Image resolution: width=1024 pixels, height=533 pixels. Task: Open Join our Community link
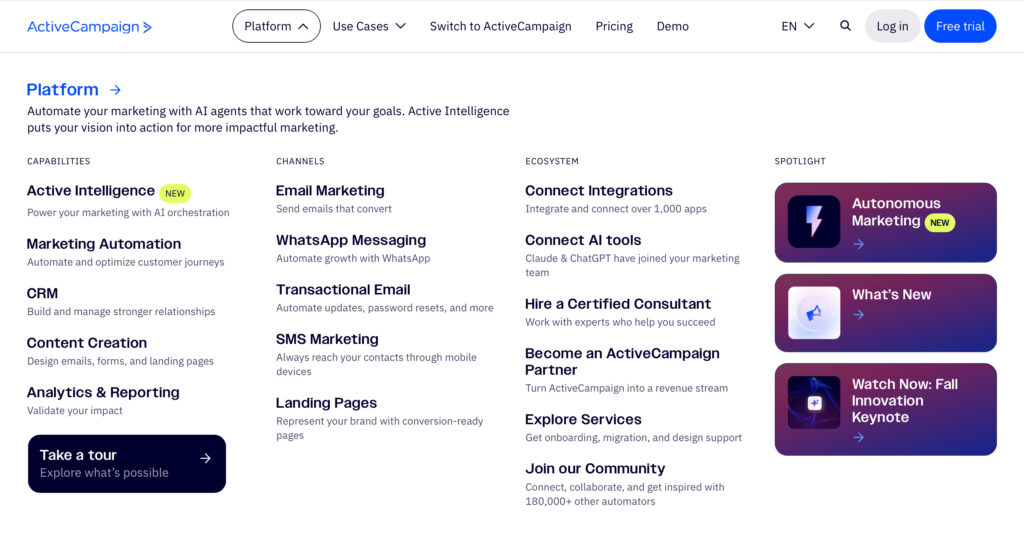click(x=595, y=468)
